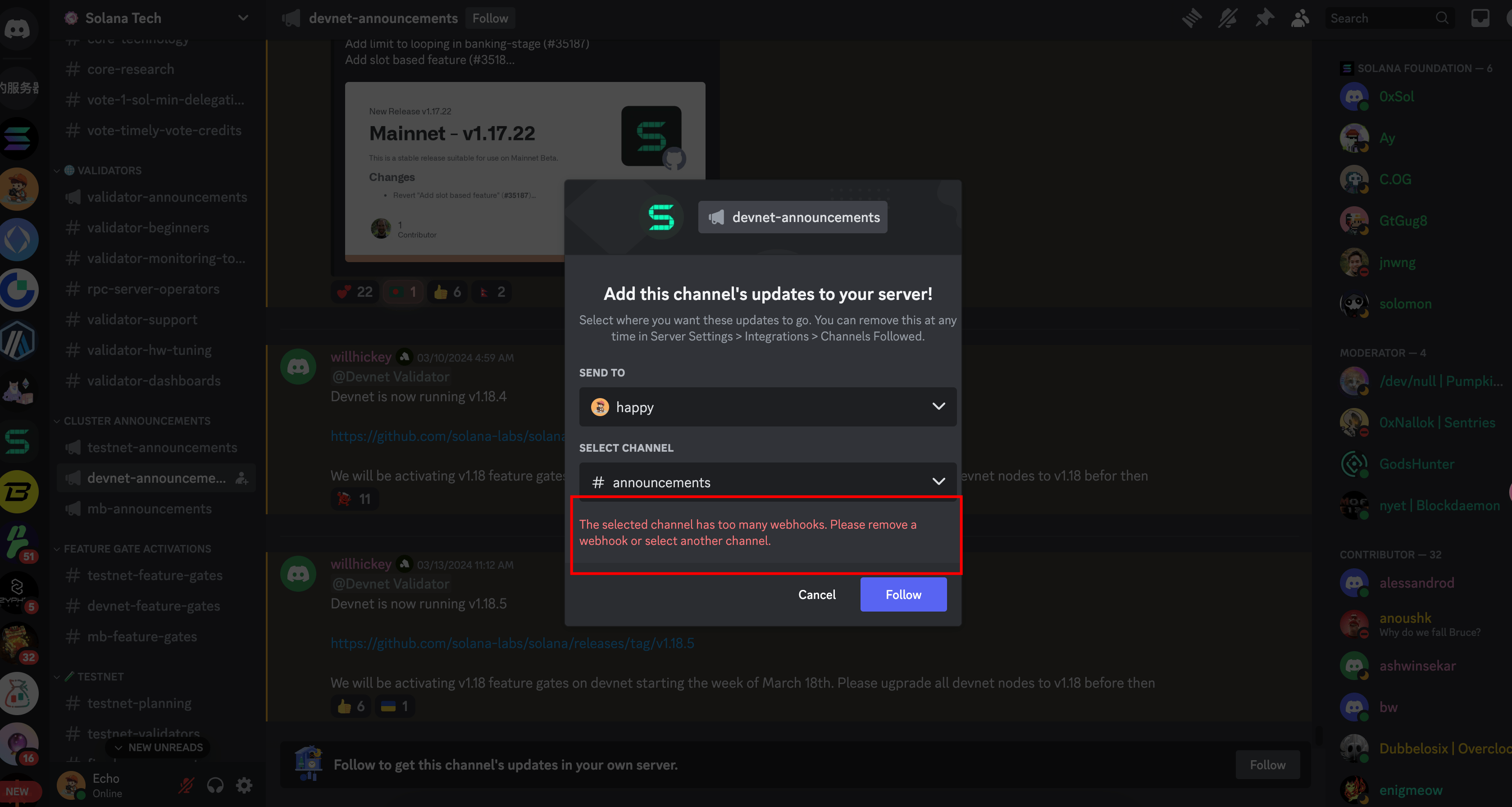Open the validator-announcements channel
The height and width of the screenshot is (807, 1512).
point(156,197)
